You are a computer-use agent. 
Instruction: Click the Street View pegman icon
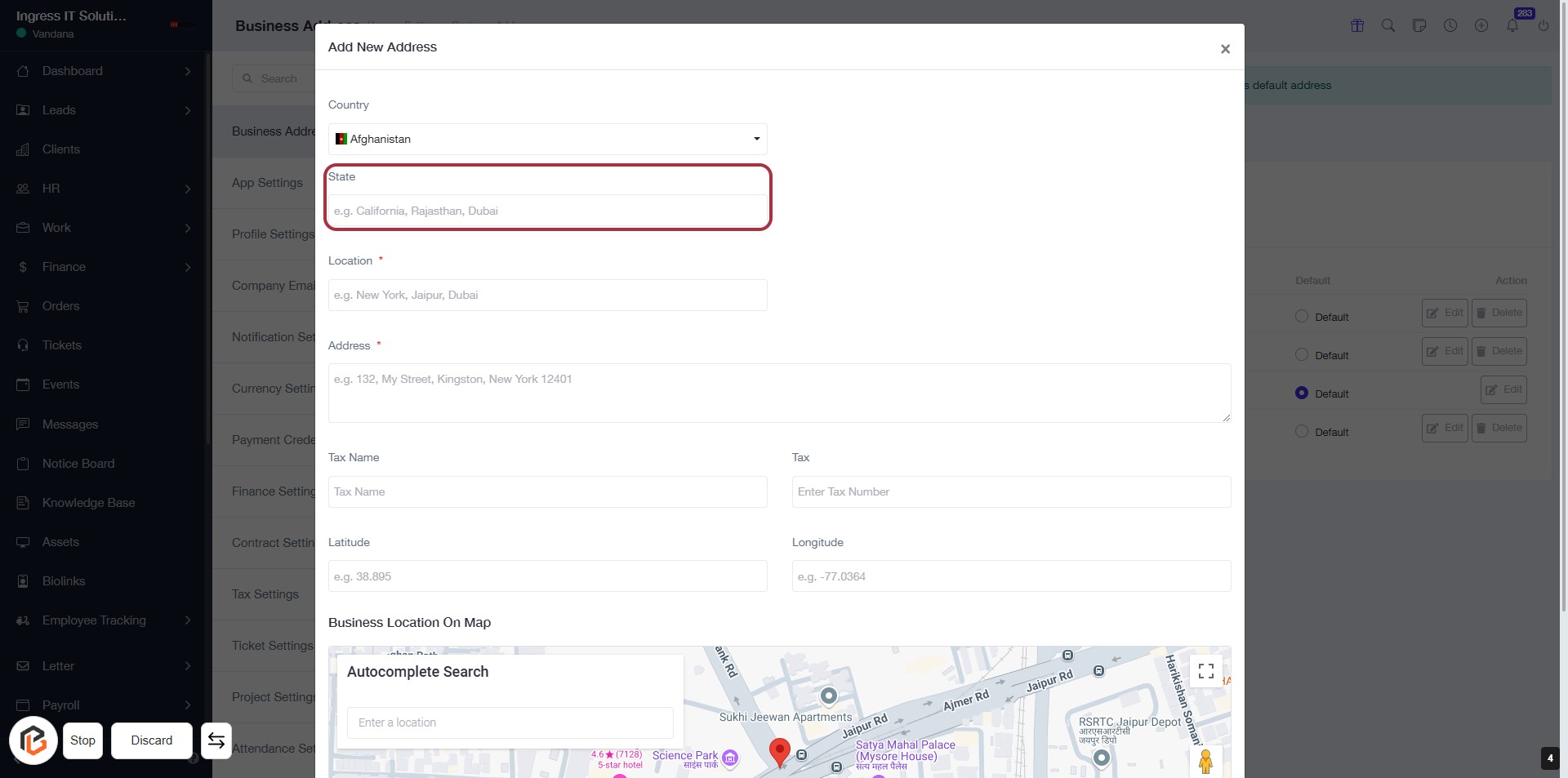pos(1205,761)
